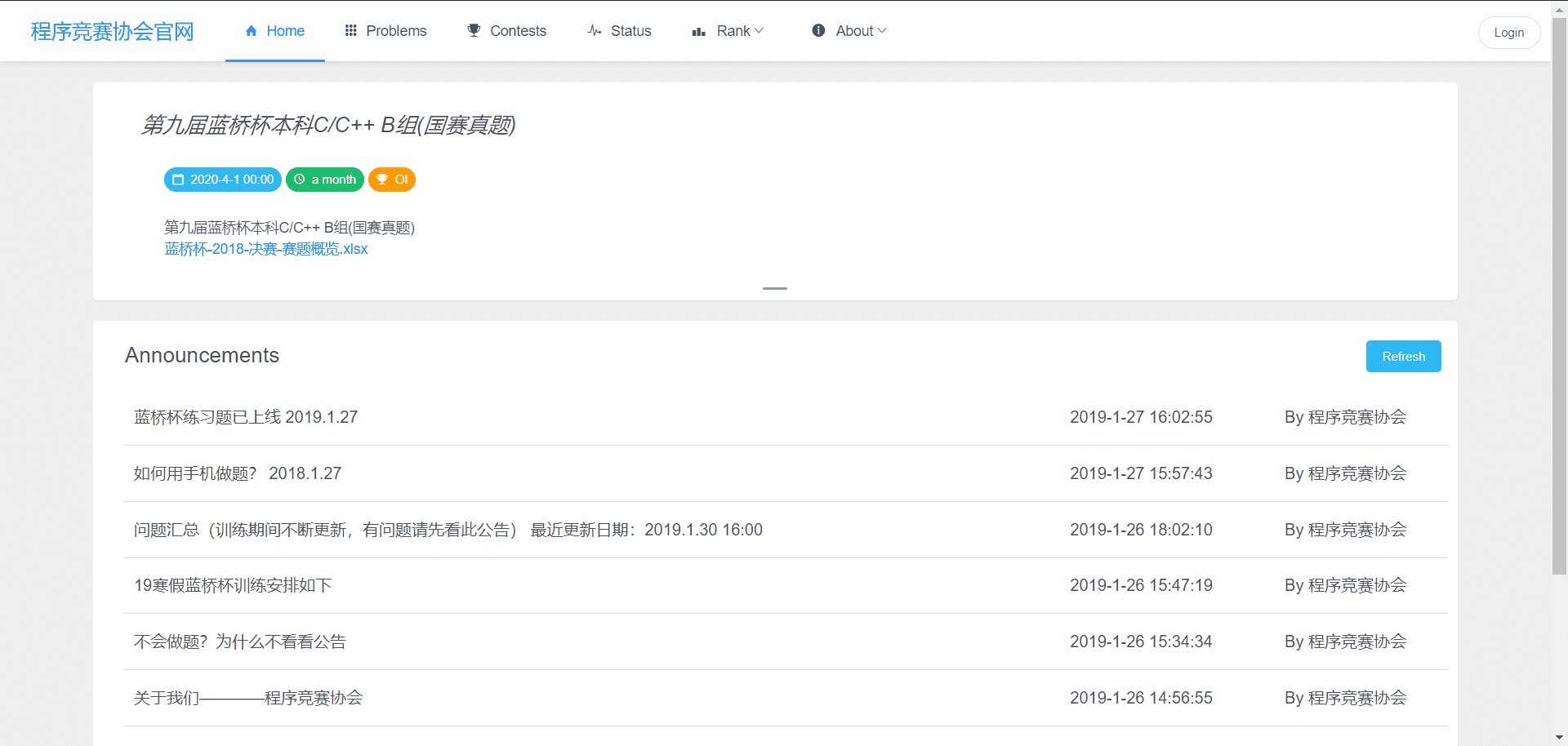Viewport: 1568px width, 746px height.
Task: Select the contest carousel indicator dash
Action: [775, 288]
